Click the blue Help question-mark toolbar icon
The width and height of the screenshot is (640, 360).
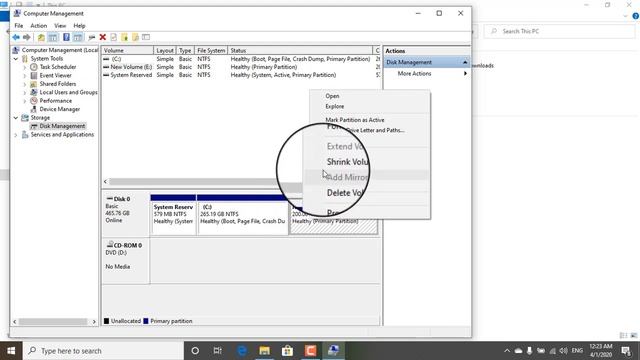coord(66,38)
